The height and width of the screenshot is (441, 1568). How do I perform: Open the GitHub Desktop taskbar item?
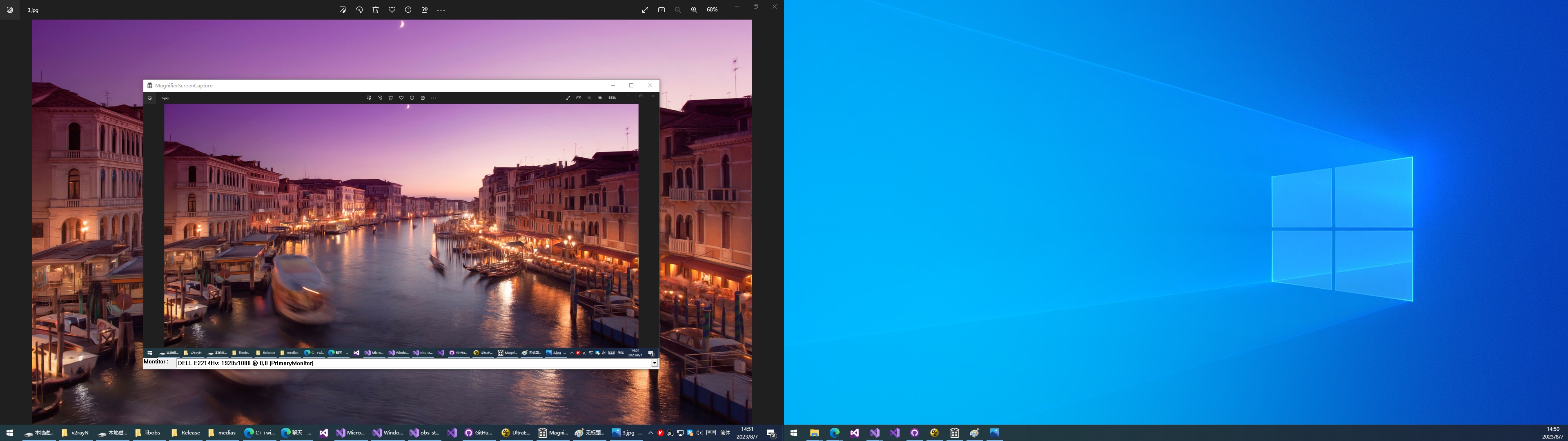(479, 433)
